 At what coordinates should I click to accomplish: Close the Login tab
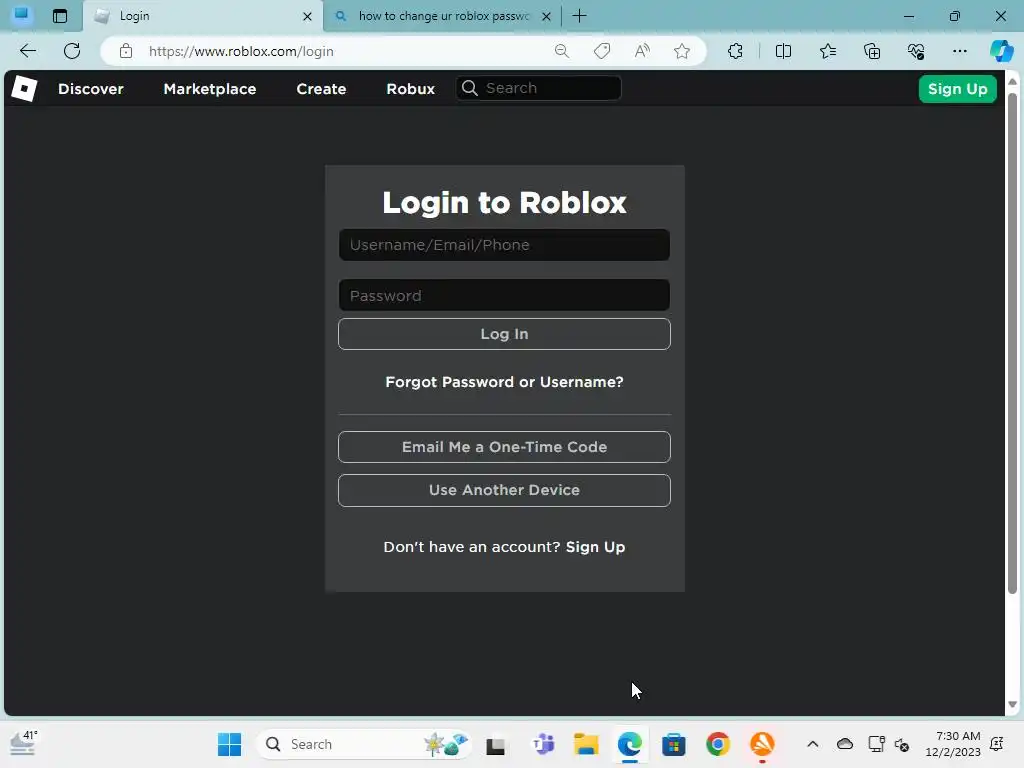click(307, 16)
